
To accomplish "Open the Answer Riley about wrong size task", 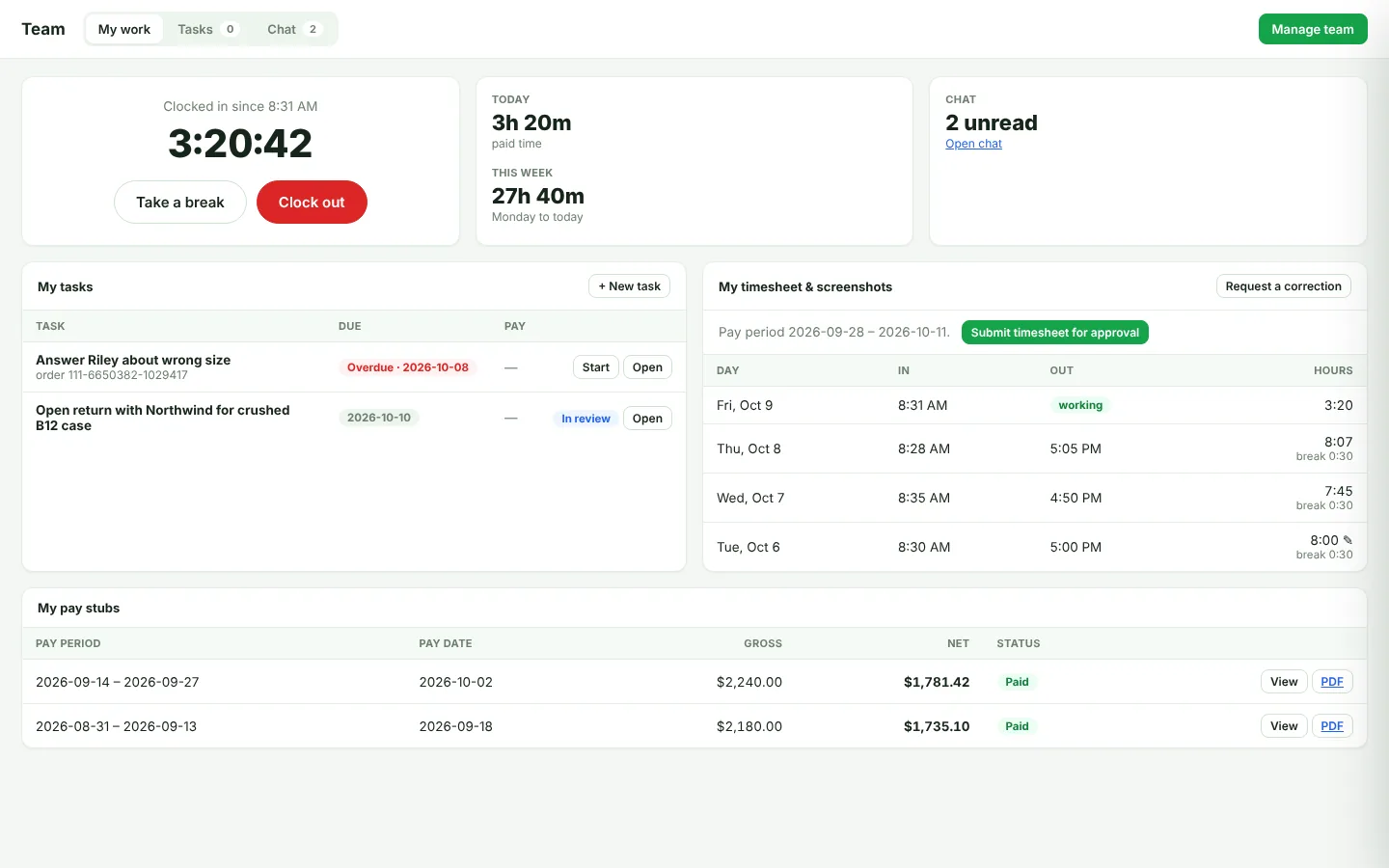I will [647, 367].
